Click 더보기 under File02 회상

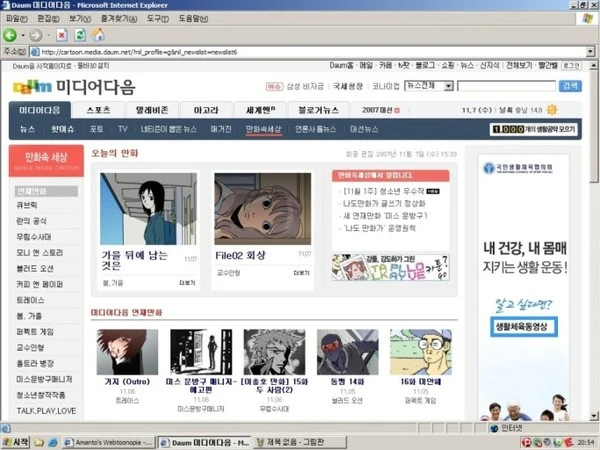coord(301,273)
